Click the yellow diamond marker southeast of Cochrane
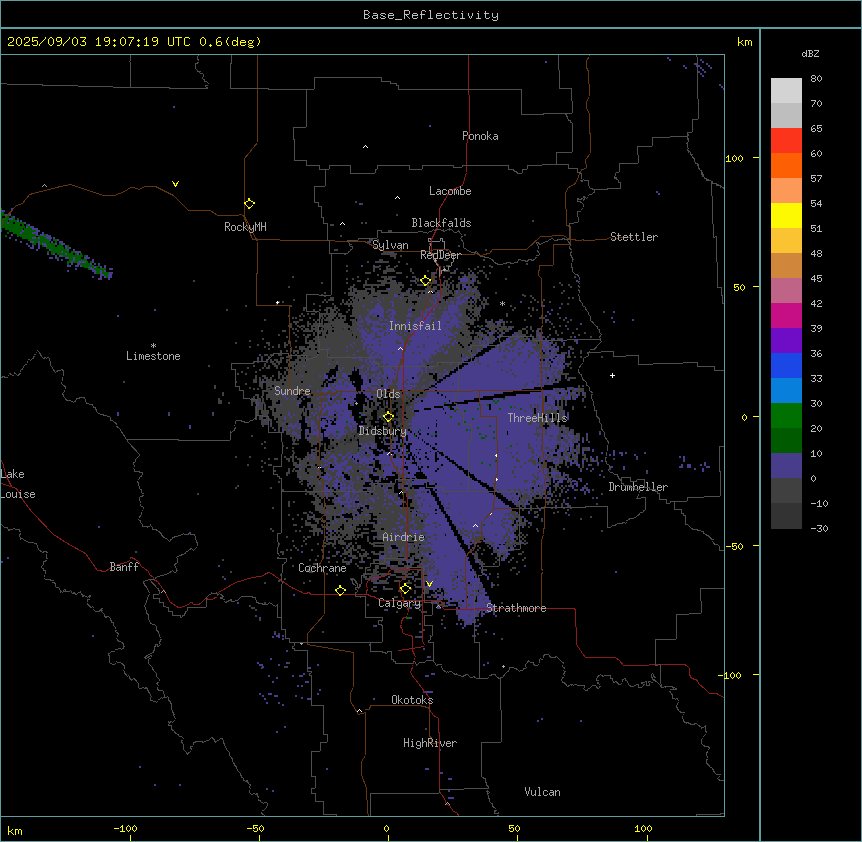 click(x=340, y=590)
